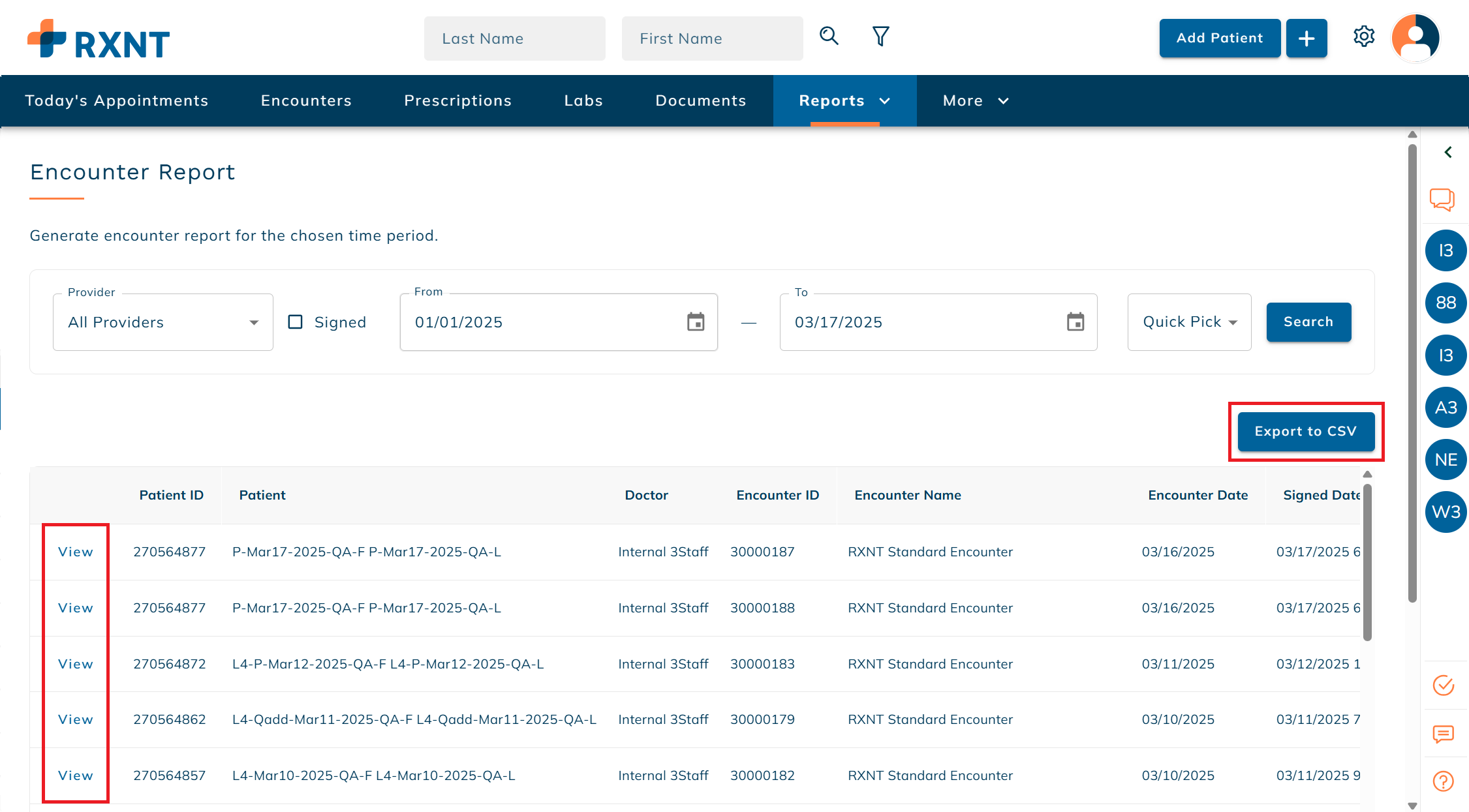The width and height of the screenshot is (1469, 812).
Task: Select the W3 avatar in sidebar
Action: coord(1446,512)
